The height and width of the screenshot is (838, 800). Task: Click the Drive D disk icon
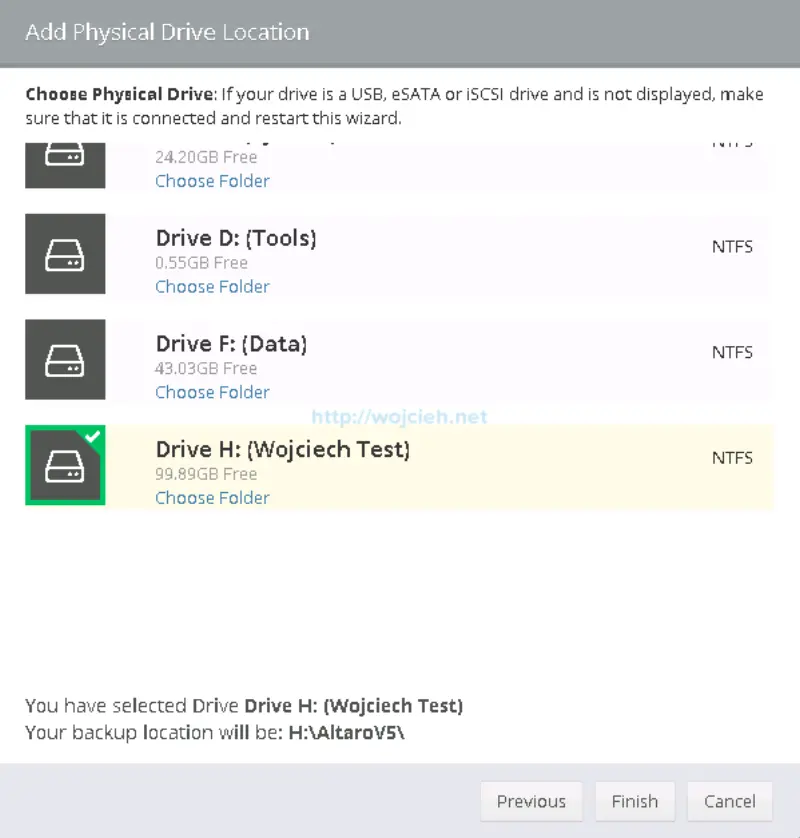65,254
